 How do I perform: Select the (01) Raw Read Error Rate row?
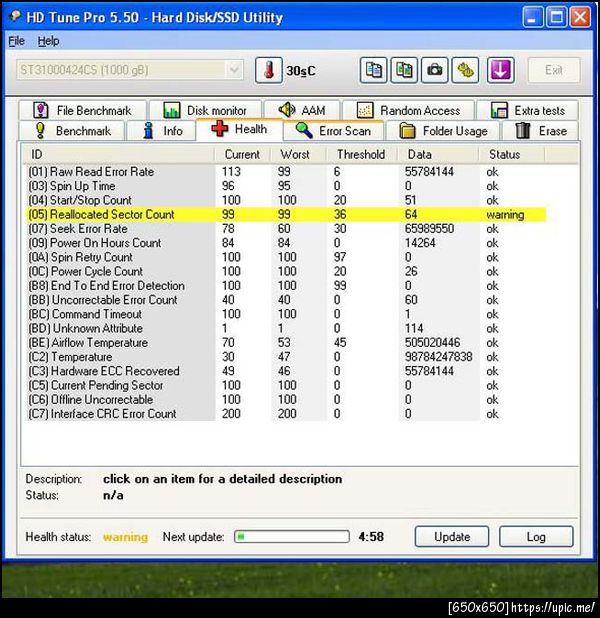(x=286, y=172)
